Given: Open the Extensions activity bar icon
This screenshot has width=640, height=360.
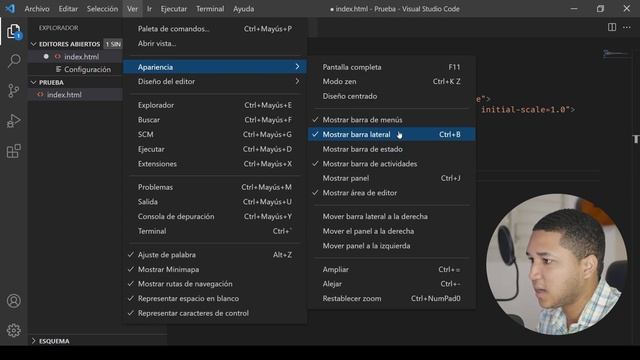Looking at the screenshot, I should click(13, 151).
